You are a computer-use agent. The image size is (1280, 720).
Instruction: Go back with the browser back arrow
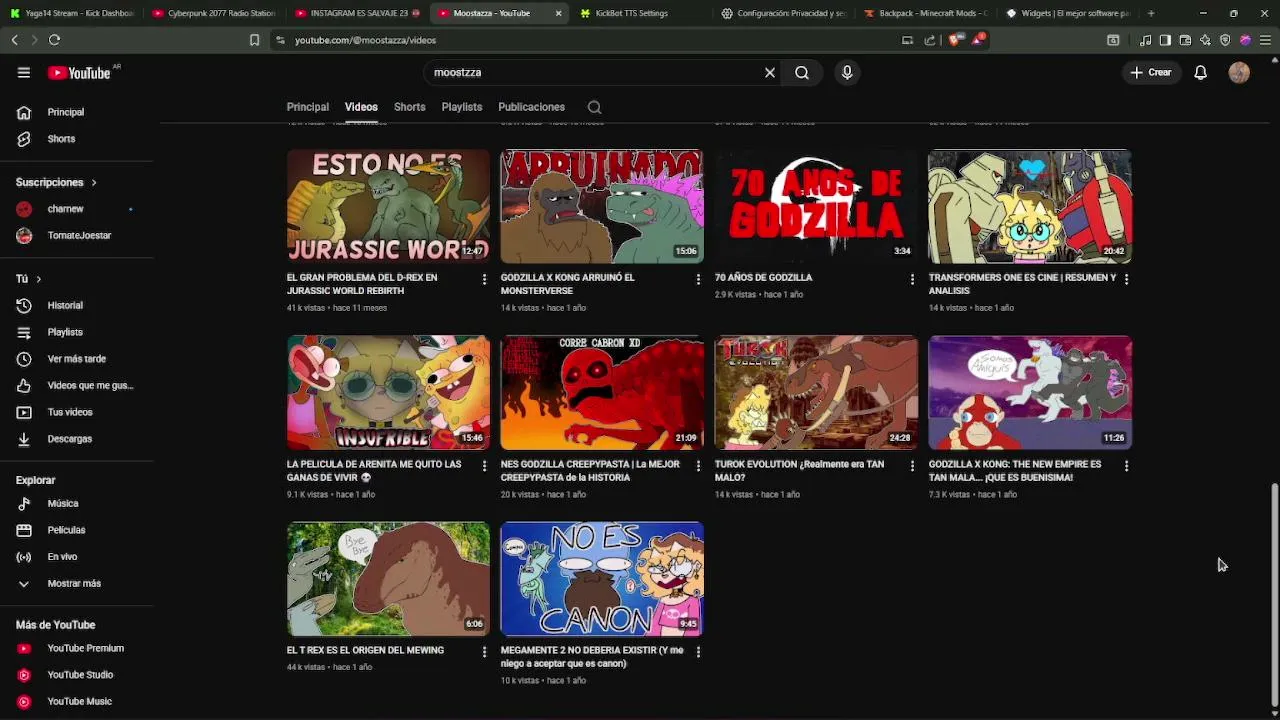(14, 40)
